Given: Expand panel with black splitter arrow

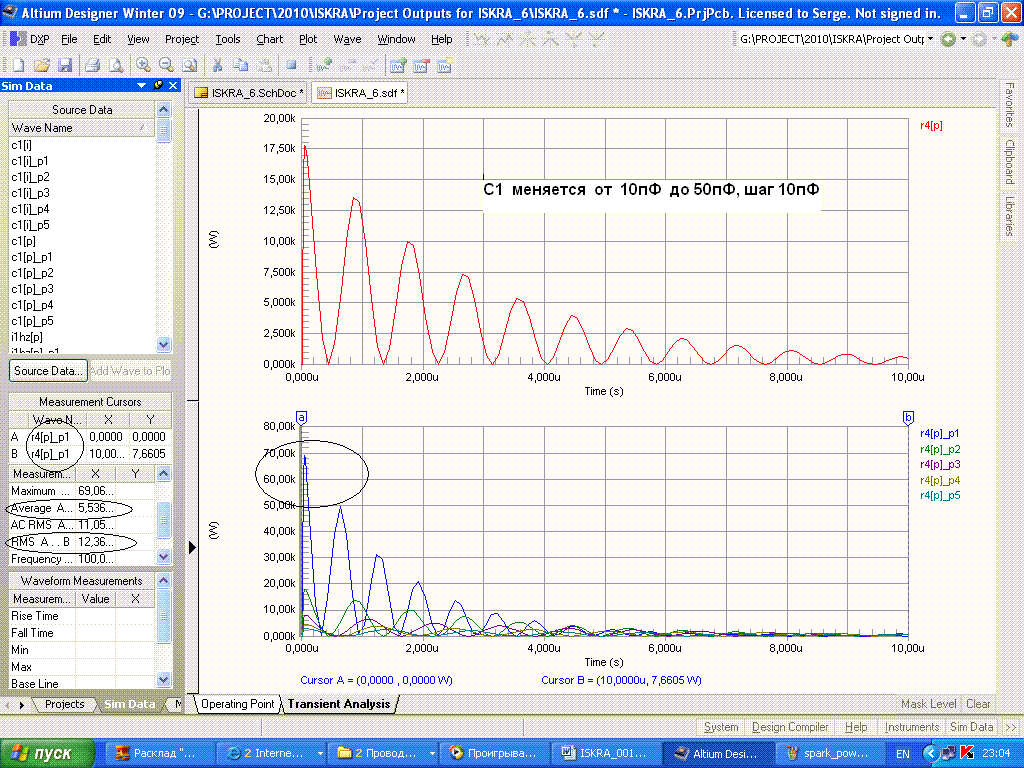Looking at the screenshot, I should tap(192, 547).
